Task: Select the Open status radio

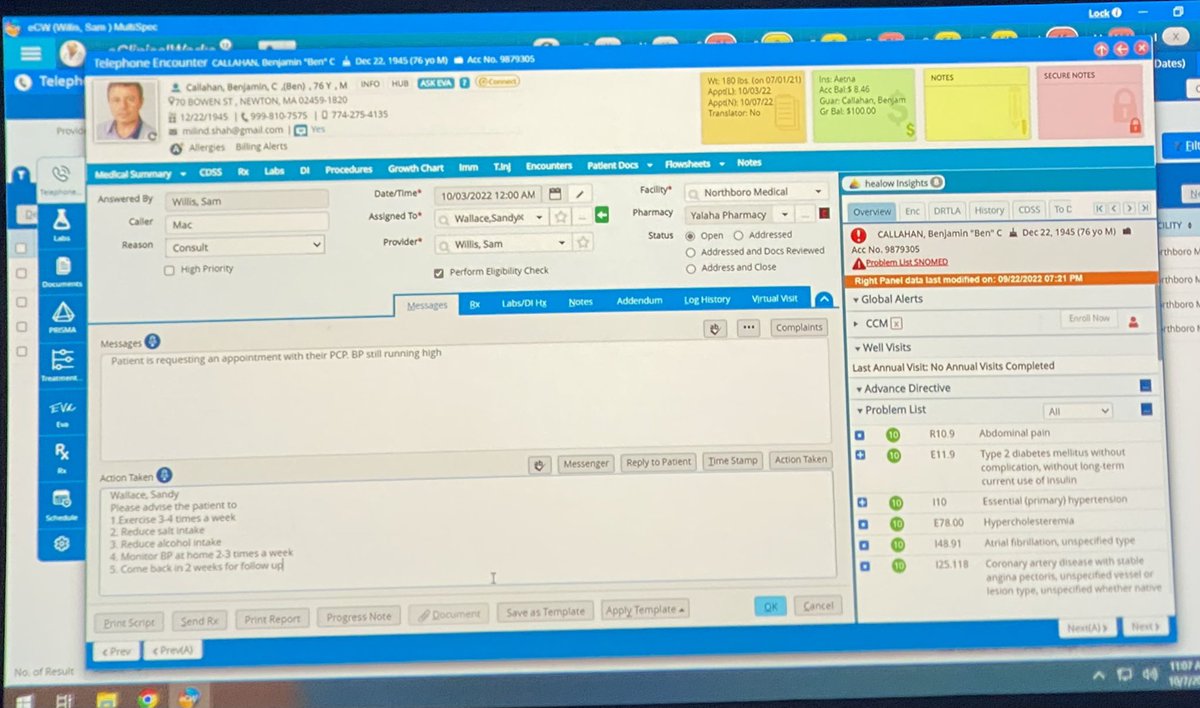Action: 690,236
